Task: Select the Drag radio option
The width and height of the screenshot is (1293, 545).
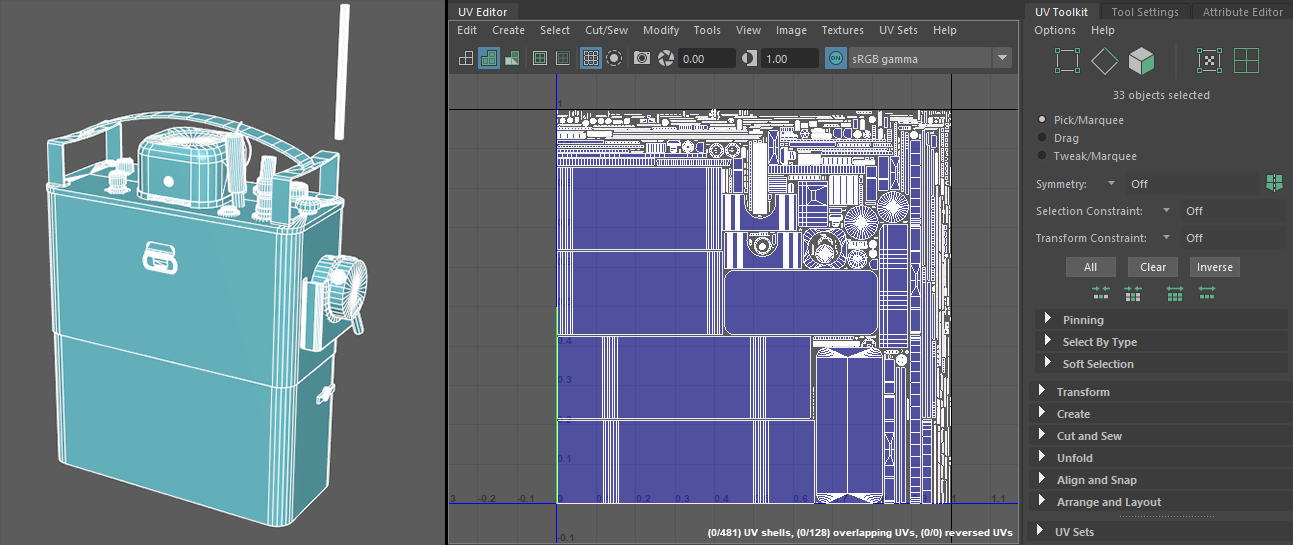Action: 1043,138
